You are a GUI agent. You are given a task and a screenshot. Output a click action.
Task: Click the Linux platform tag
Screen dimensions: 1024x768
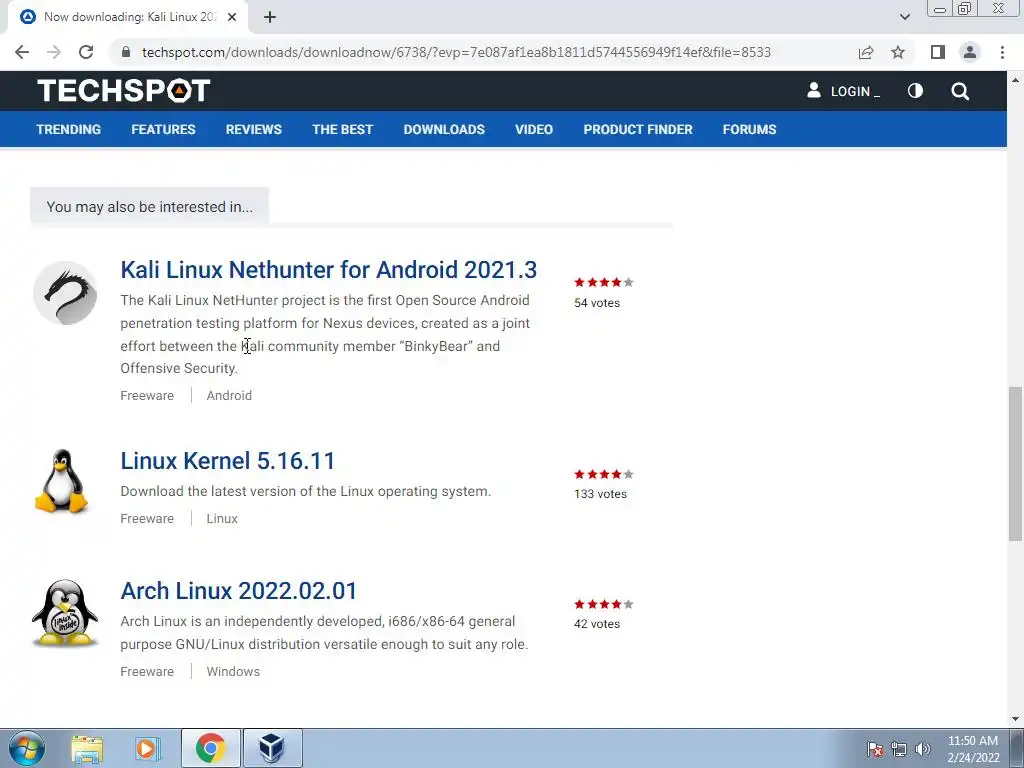pyautogui.click(x=222, y=519)
